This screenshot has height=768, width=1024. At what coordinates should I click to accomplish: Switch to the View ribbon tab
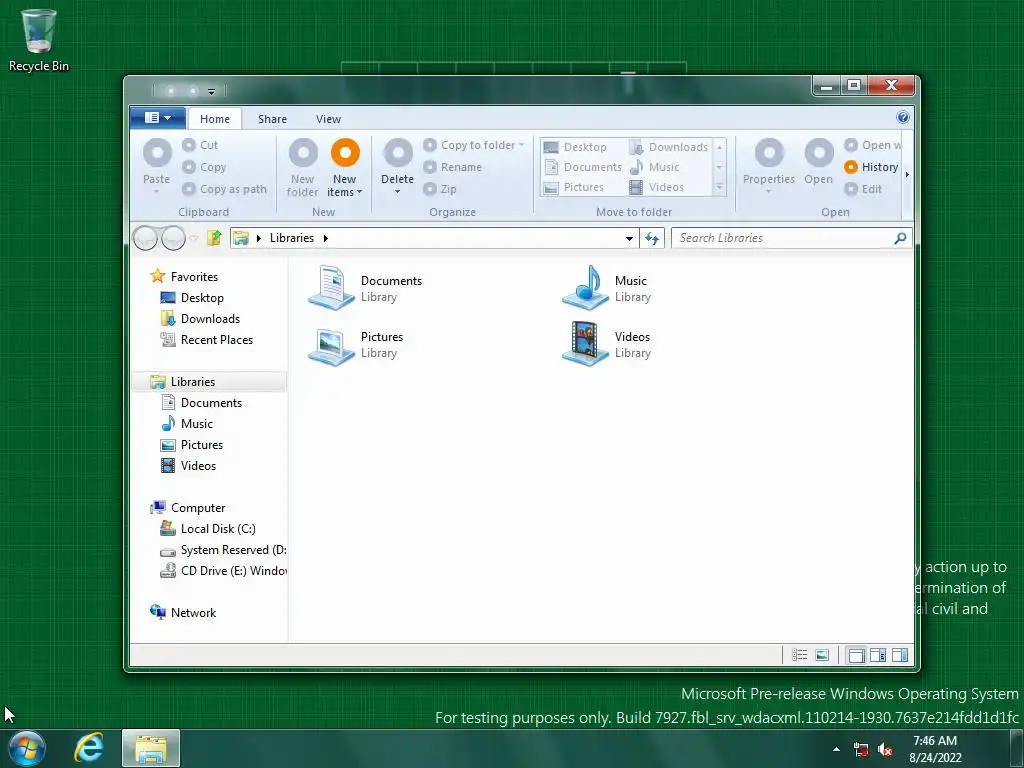pos(328,119)
